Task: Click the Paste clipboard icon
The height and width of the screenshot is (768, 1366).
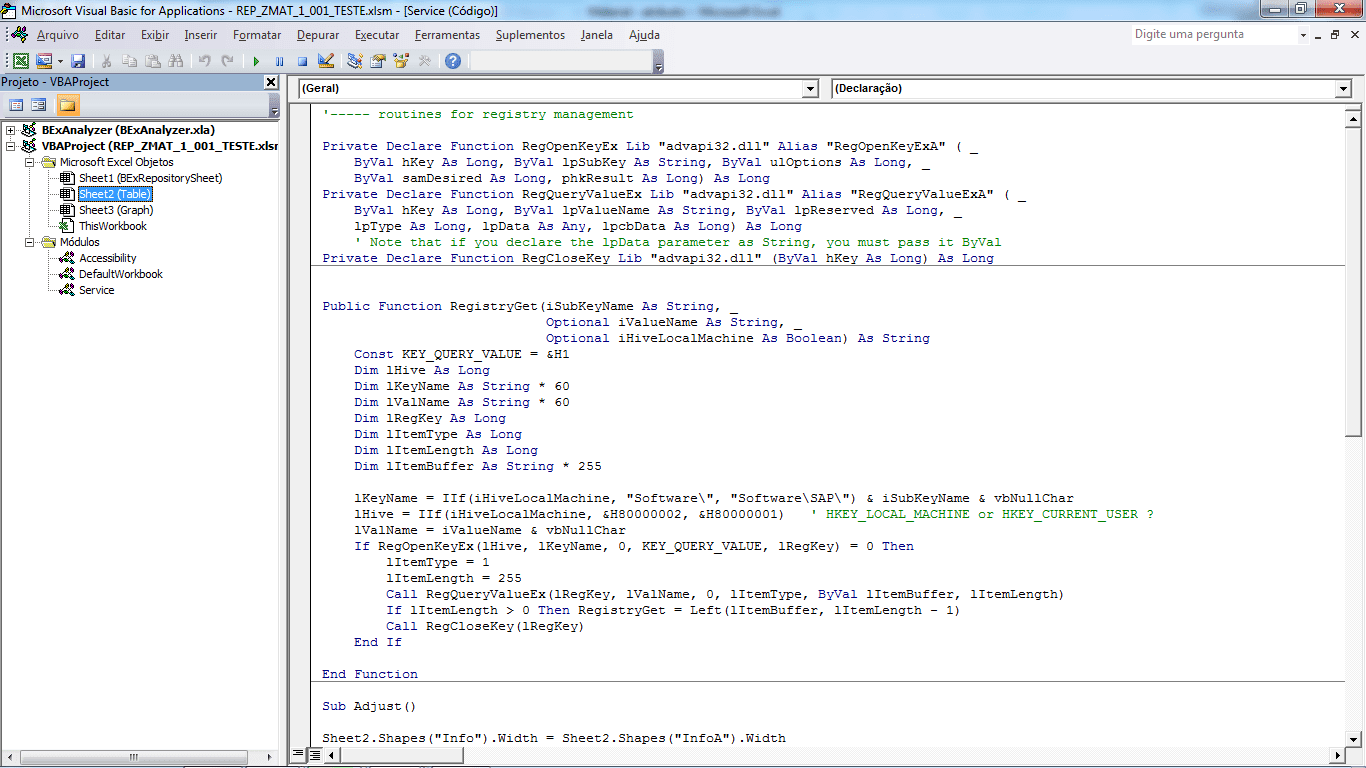Action: coord(153,61)
